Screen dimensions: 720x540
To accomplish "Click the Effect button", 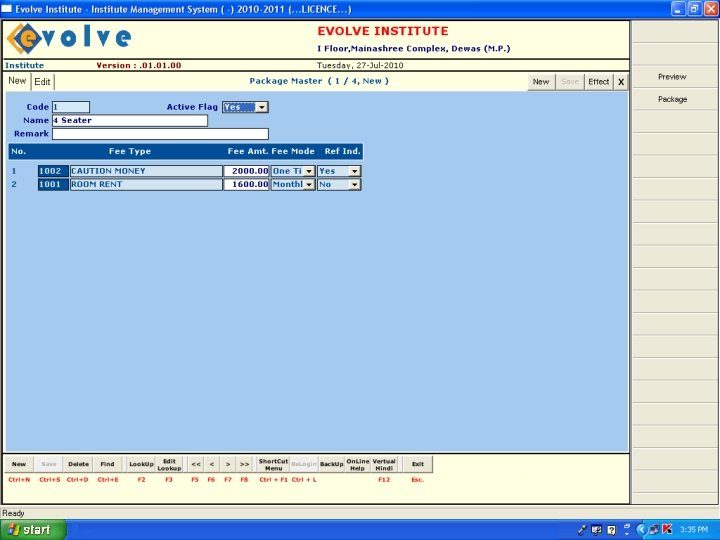I will (x=599, y=82).
